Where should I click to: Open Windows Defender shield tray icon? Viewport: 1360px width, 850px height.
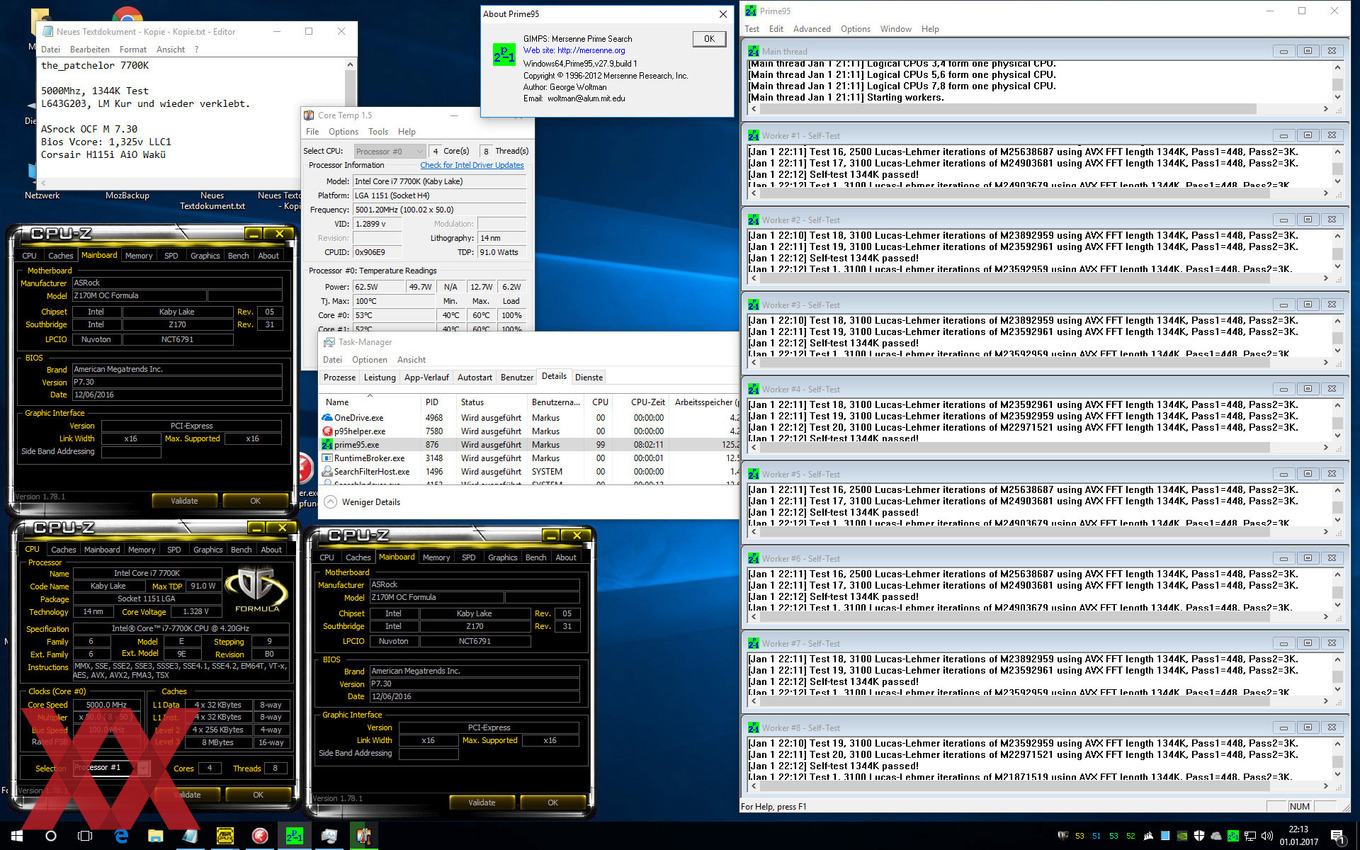point(1199,835)
